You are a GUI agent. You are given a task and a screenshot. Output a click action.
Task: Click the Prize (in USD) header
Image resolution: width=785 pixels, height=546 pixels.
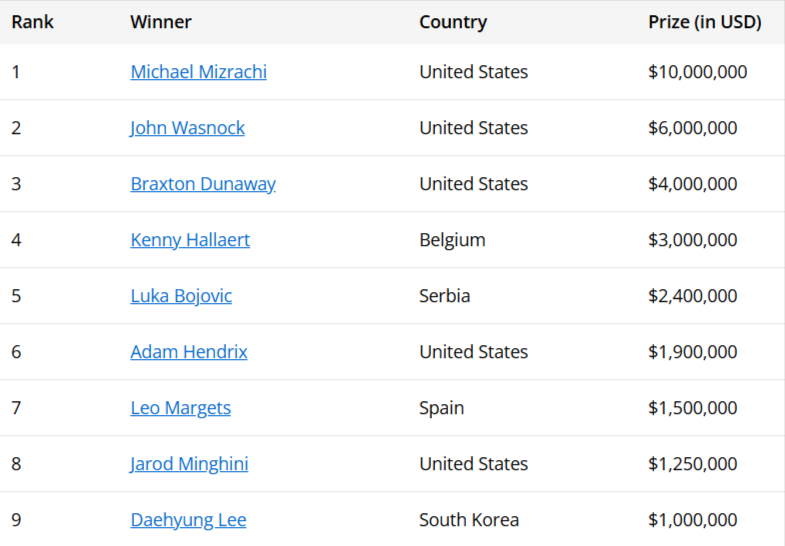pos(705,22)
